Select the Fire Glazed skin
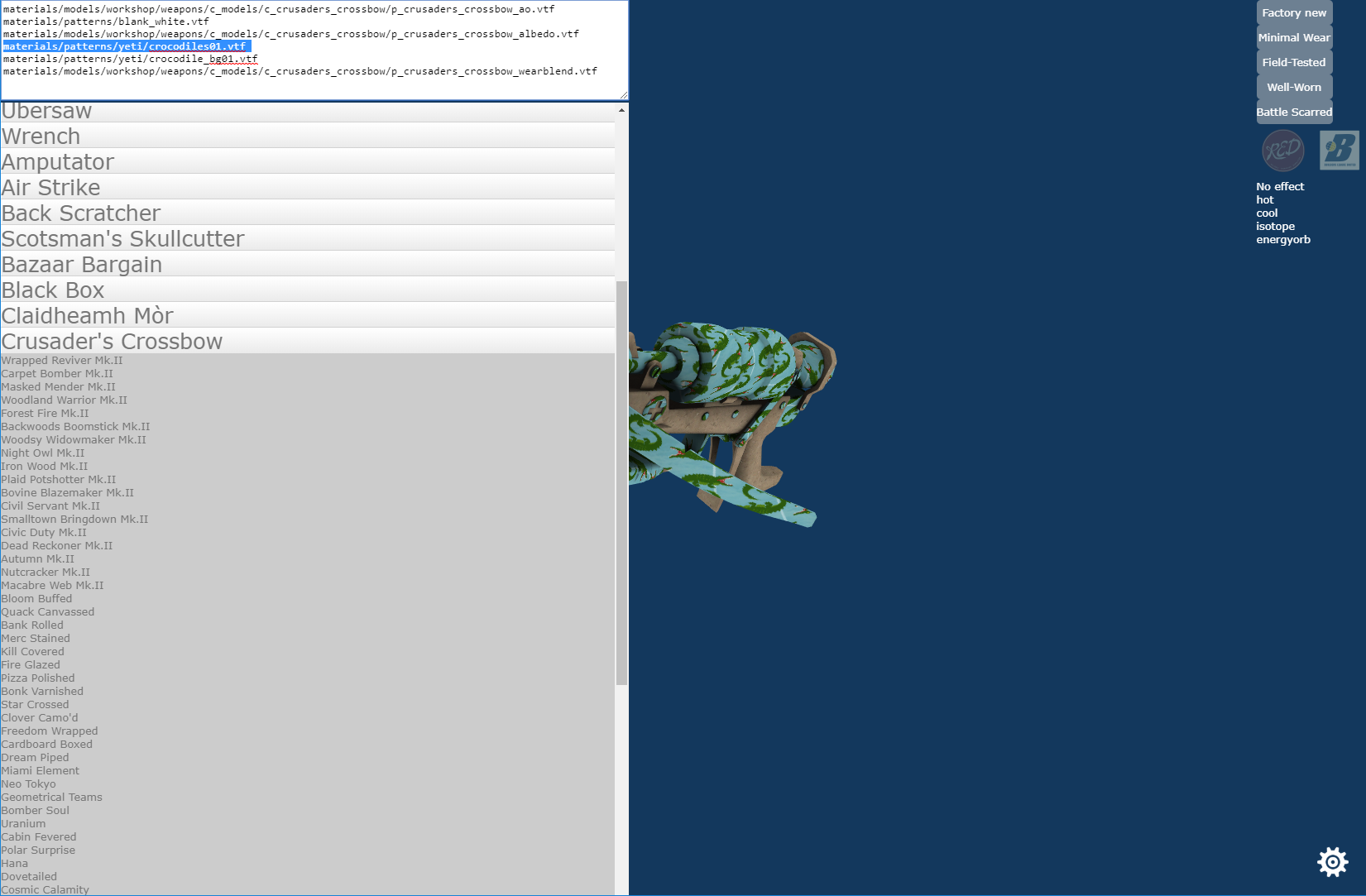The height and width of the screenshot is (896, 1366). [x=31, y=665]
